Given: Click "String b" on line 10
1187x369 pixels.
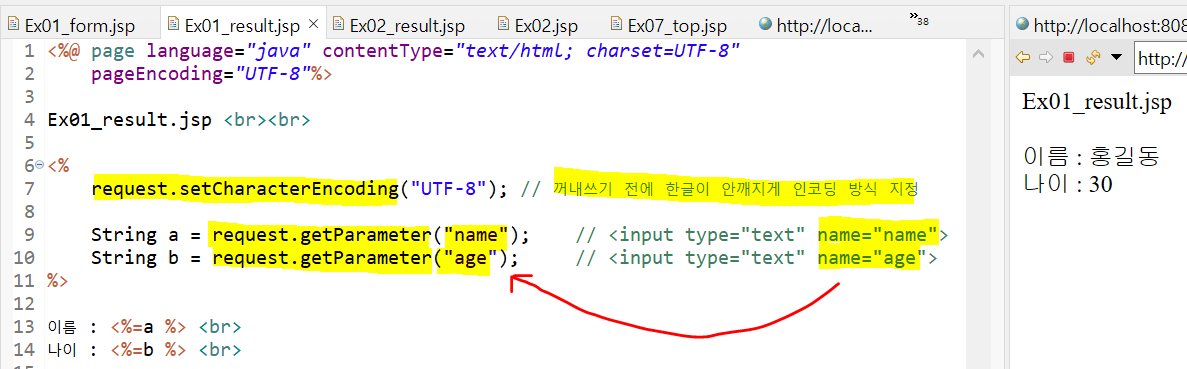Looking at the screenshot, I should pyautogui.click(x=135, y=258).
